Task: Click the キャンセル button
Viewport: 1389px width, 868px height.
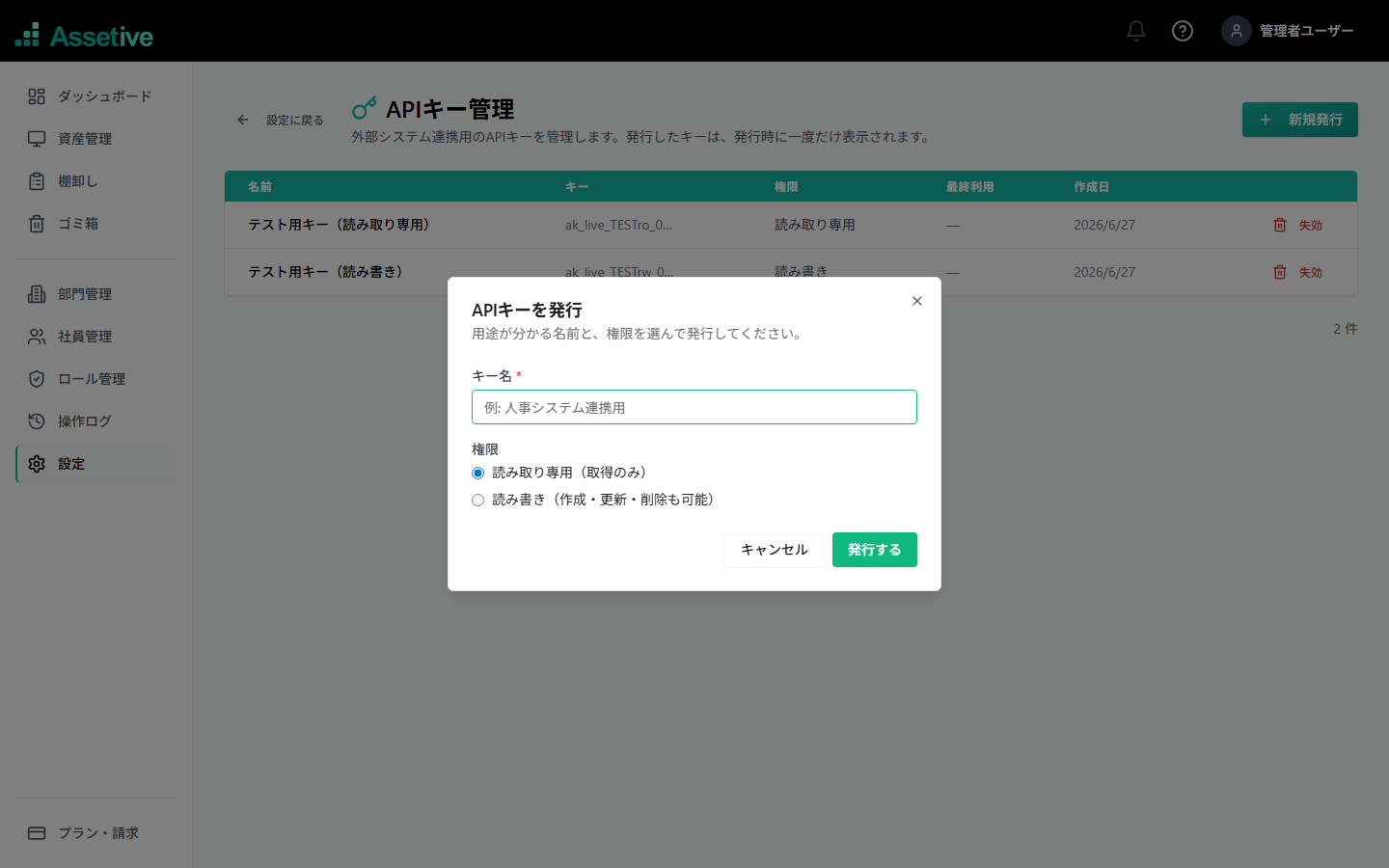Action: pos(775,550)
